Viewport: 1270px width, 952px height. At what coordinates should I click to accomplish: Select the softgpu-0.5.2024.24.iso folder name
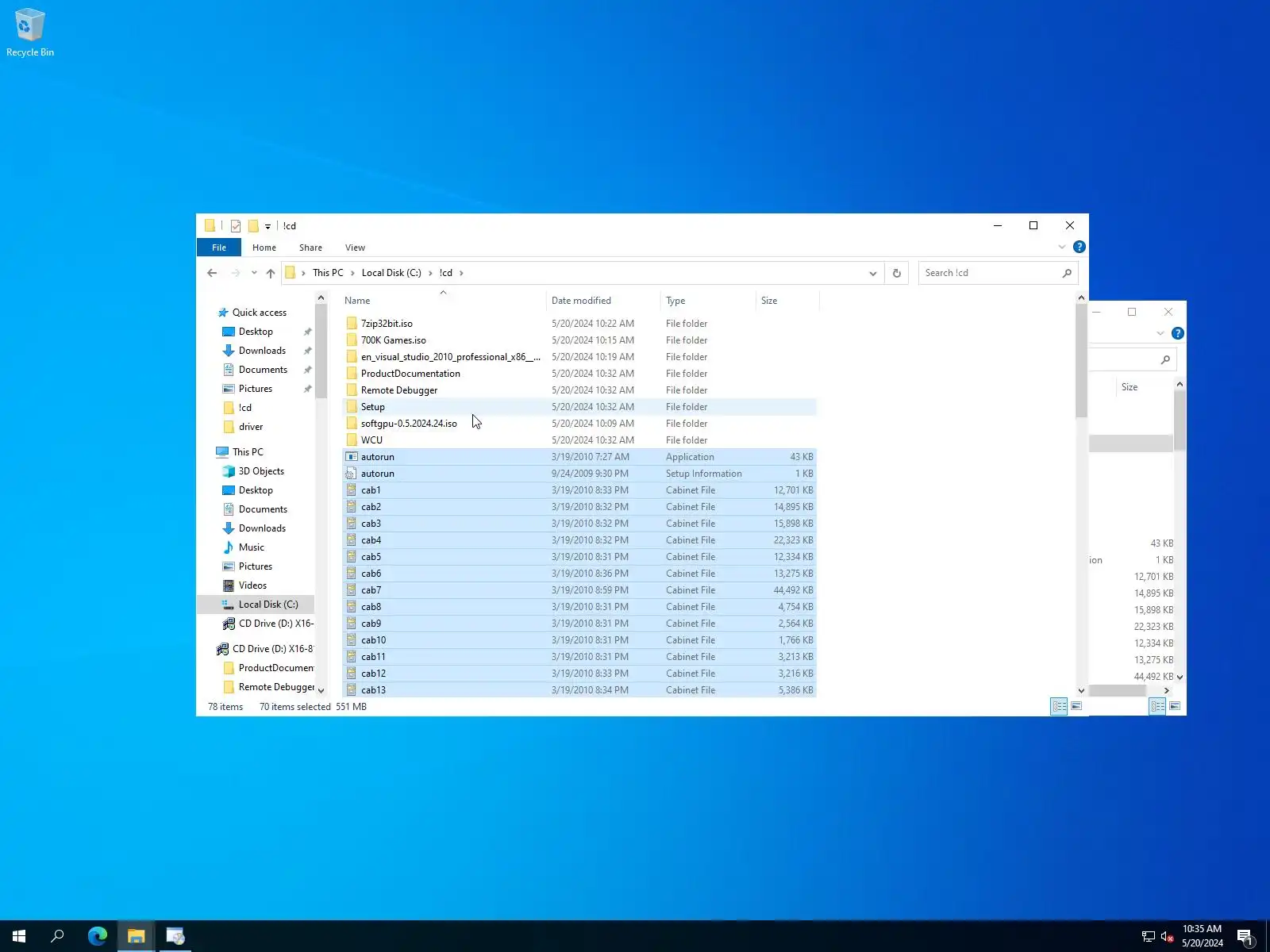(409, 424)
